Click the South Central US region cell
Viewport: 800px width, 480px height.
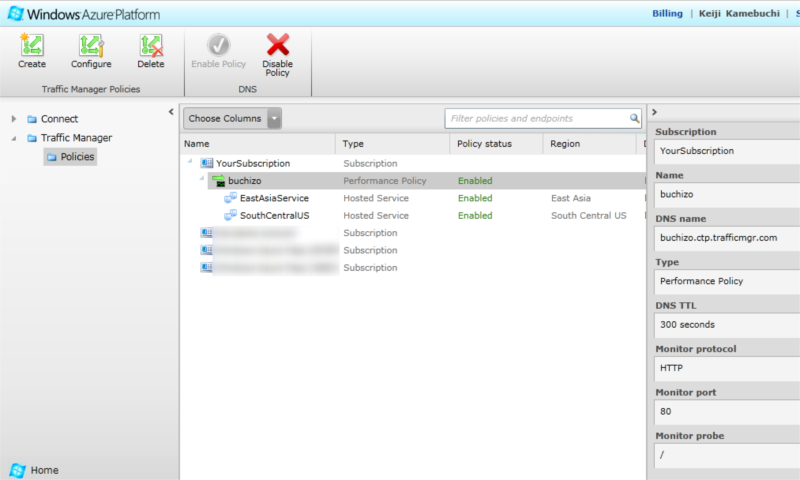click(x=589, y=215)
